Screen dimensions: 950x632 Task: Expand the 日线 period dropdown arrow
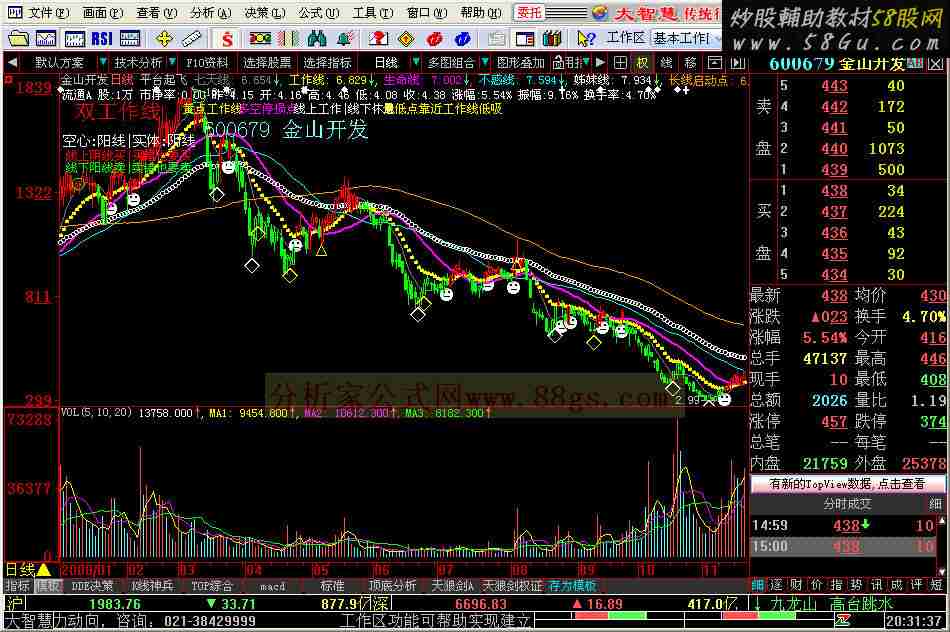point(415,62)
